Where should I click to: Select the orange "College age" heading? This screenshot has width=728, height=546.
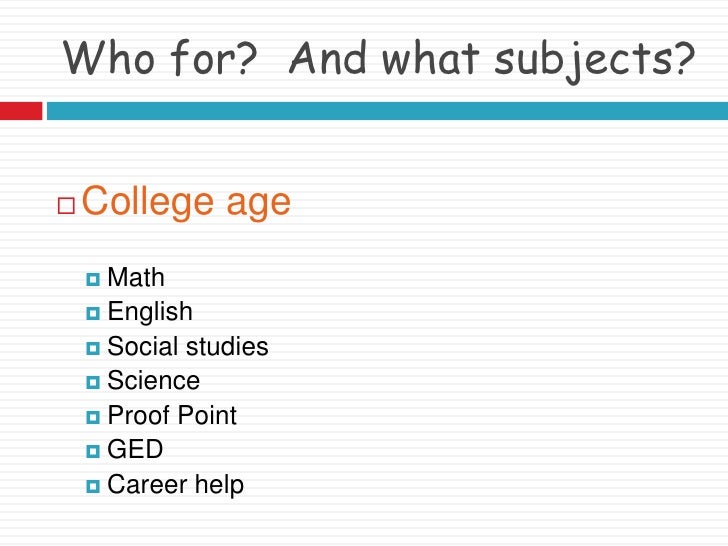(x=186, y=202)
